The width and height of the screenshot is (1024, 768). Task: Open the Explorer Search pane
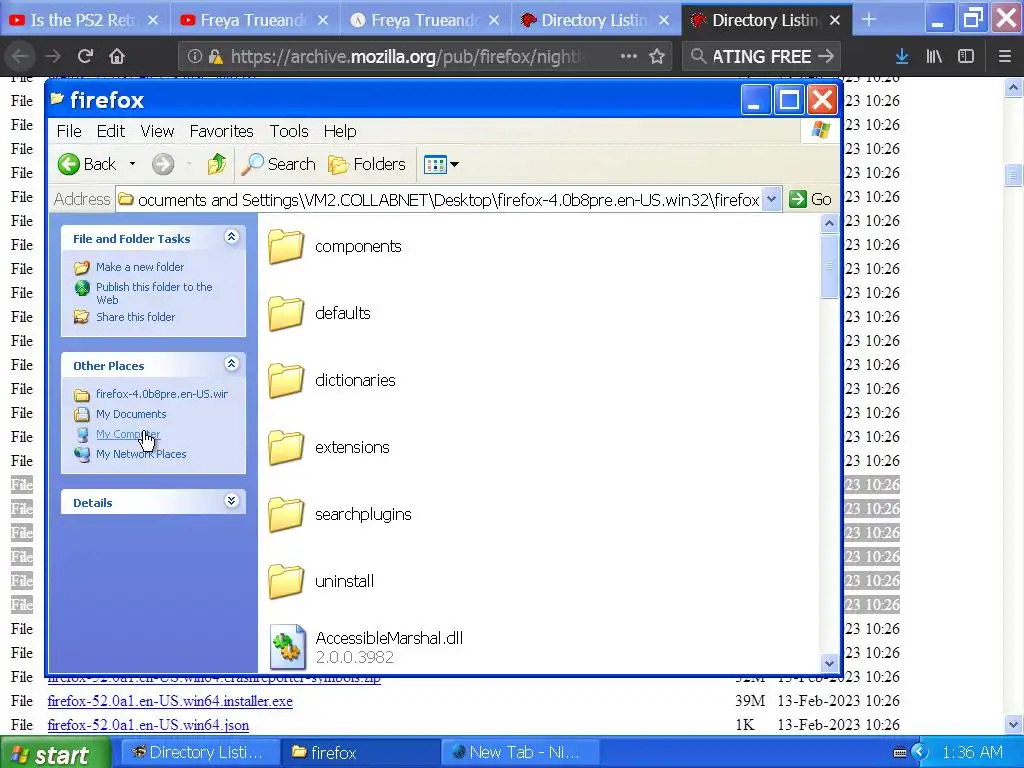point(278,164)
